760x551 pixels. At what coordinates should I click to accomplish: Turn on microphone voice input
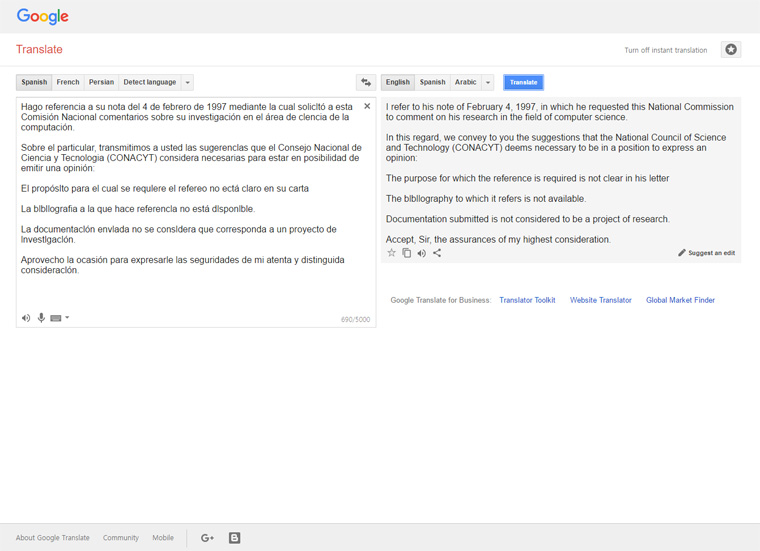pos(41,318)
